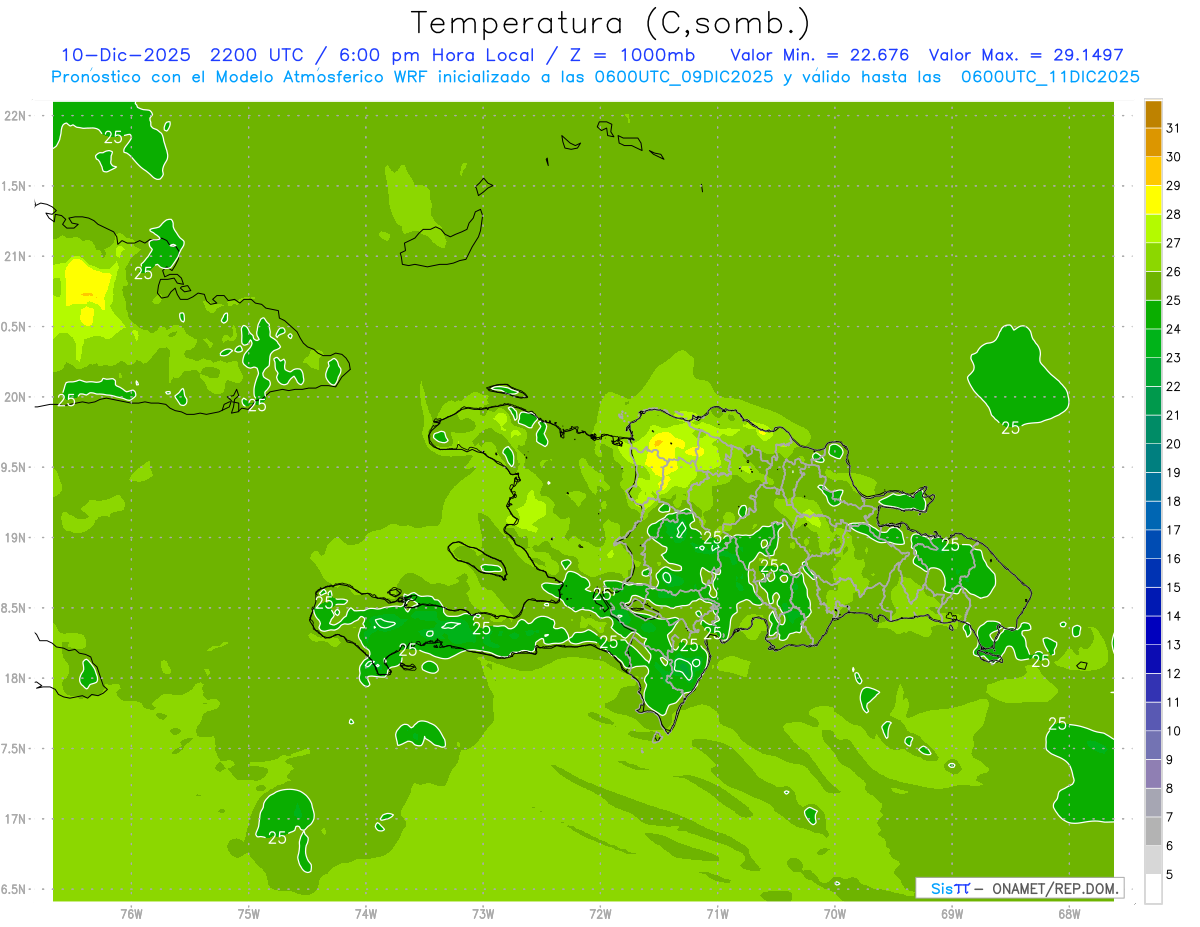Click the "5" value on the color scale
1200x927 pixels.
coord(1170,875)
